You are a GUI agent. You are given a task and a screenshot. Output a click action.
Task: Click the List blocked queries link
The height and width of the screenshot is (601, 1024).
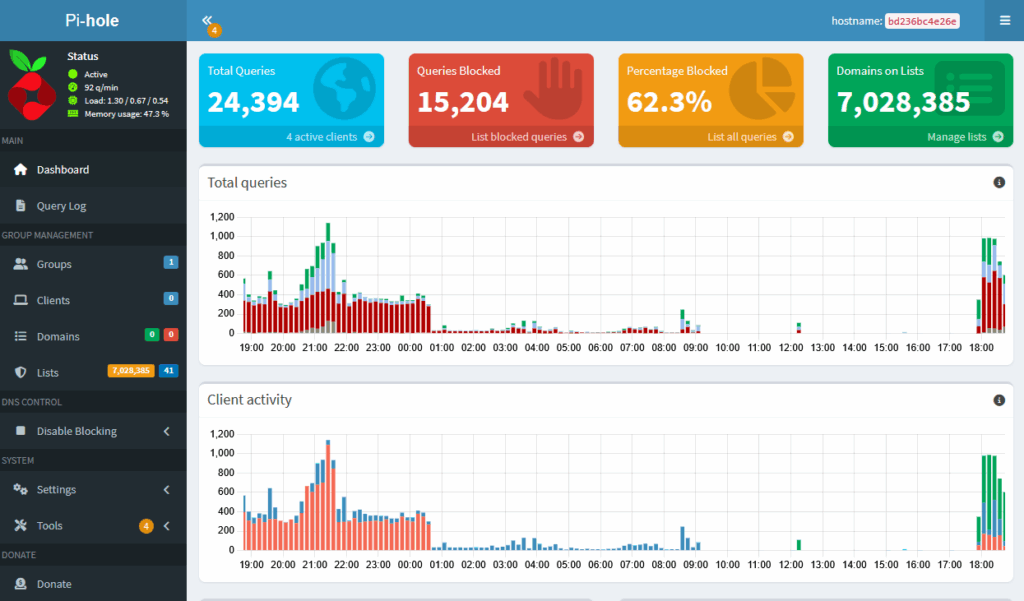point(518,137)
